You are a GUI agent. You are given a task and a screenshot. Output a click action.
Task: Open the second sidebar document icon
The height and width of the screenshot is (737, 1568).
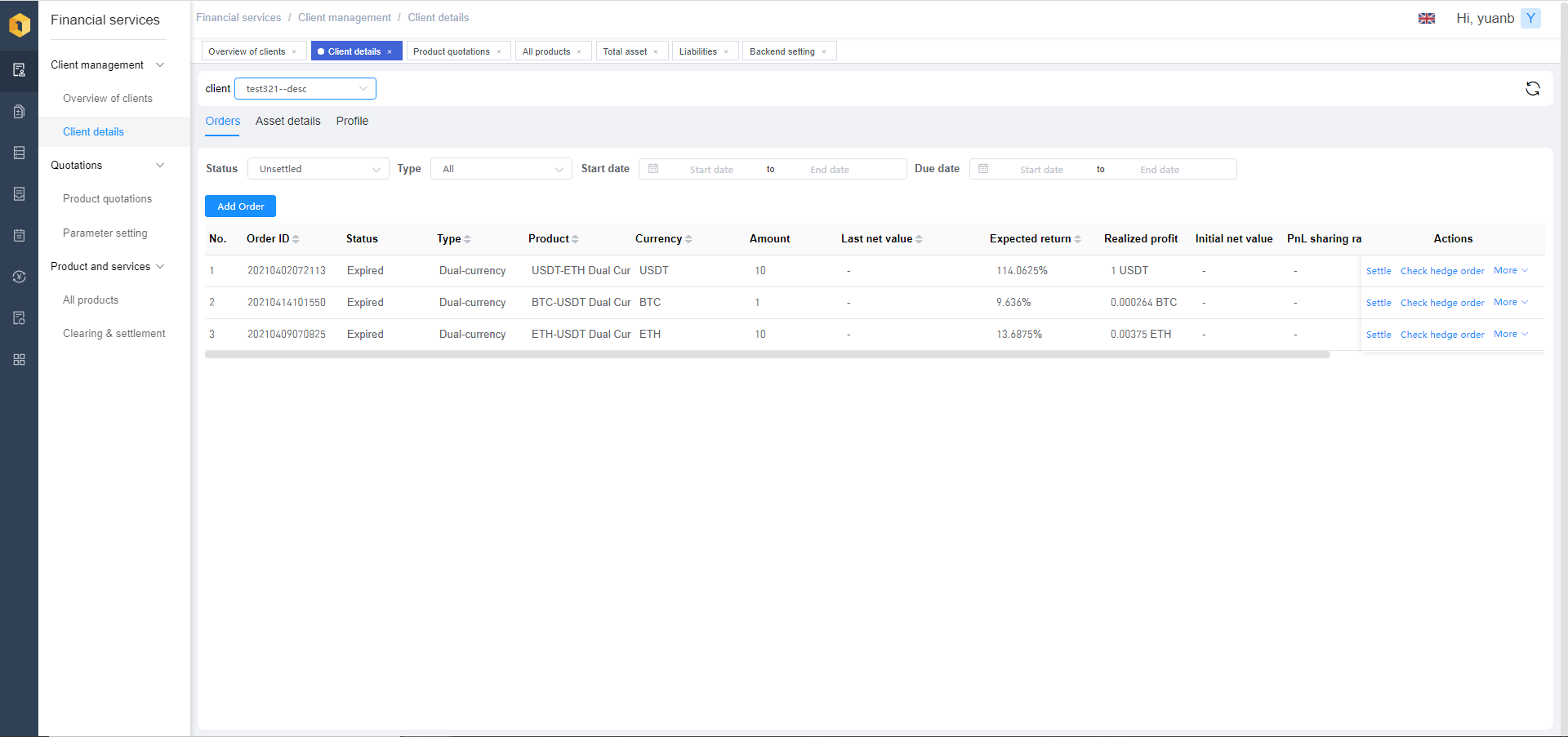point(20,111)
